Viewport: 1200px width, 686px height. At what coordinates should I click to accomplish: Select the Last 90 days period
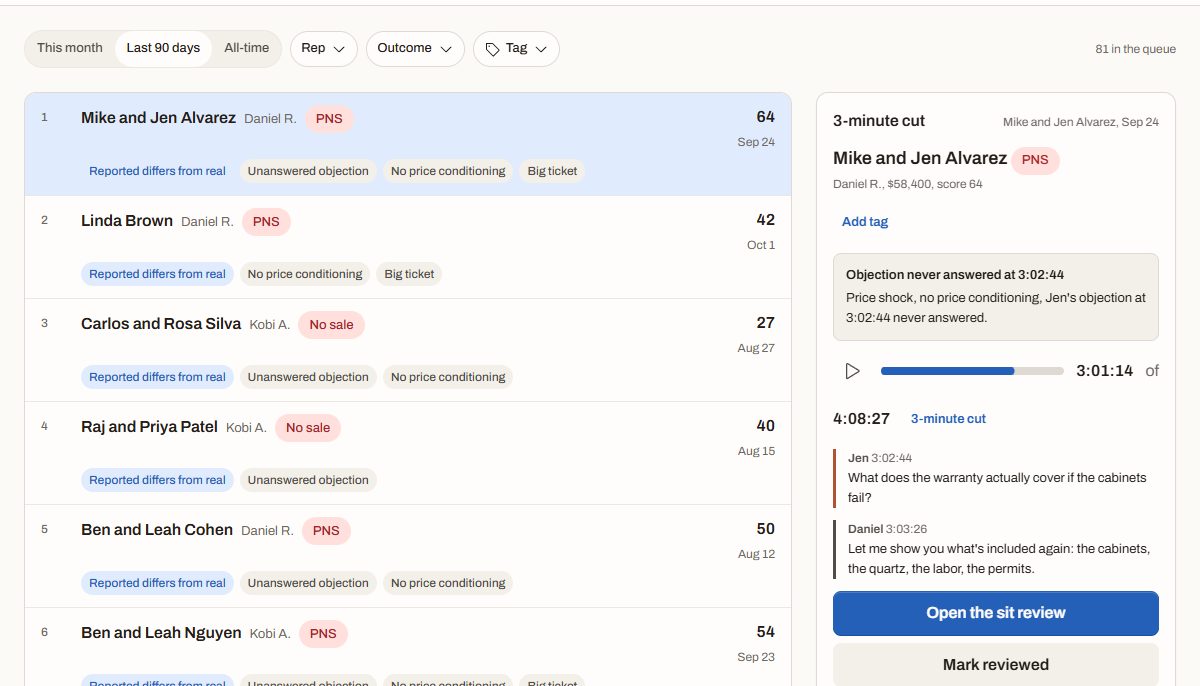[x=163, y=48]
